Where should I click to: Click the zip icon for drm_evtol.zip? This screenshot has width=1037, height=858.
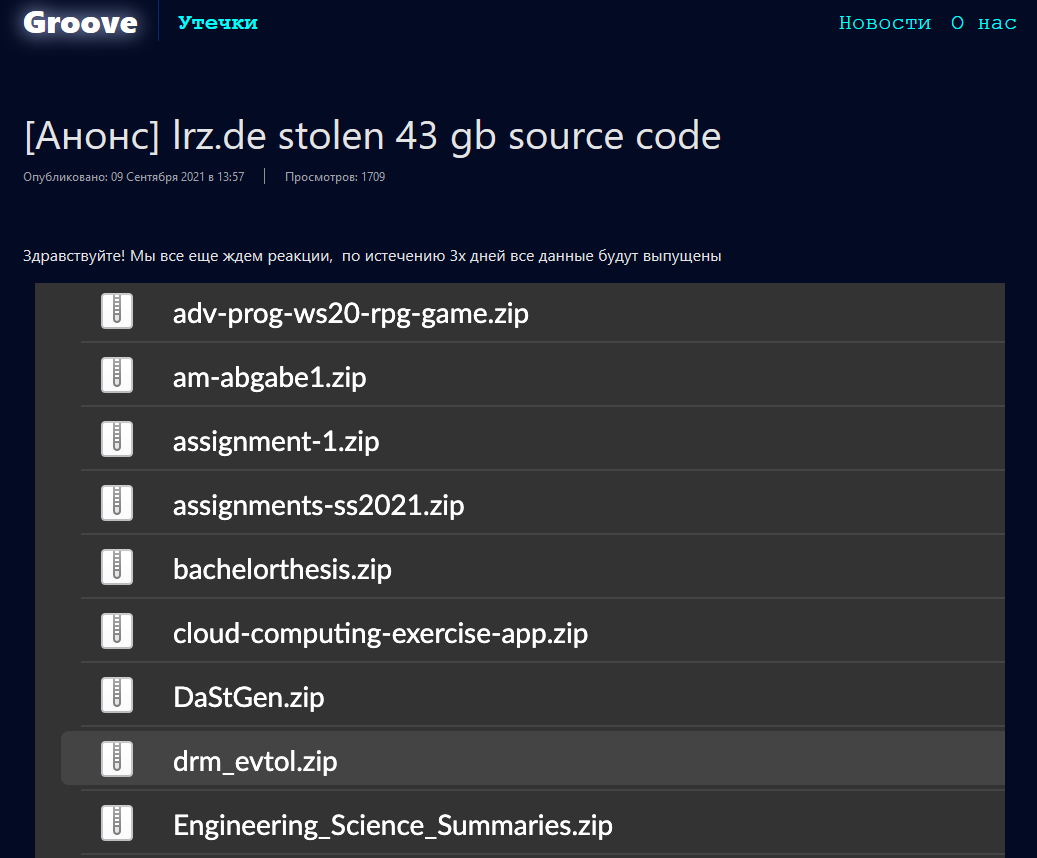point(117,759)
